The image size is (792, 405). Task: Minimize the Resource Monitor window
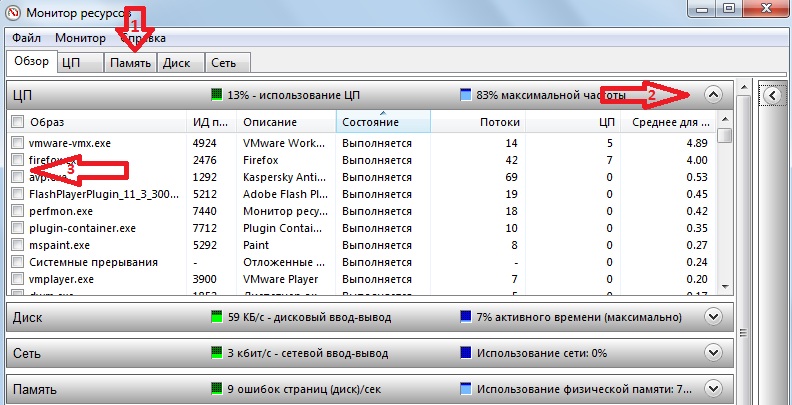tap(702, 8)
